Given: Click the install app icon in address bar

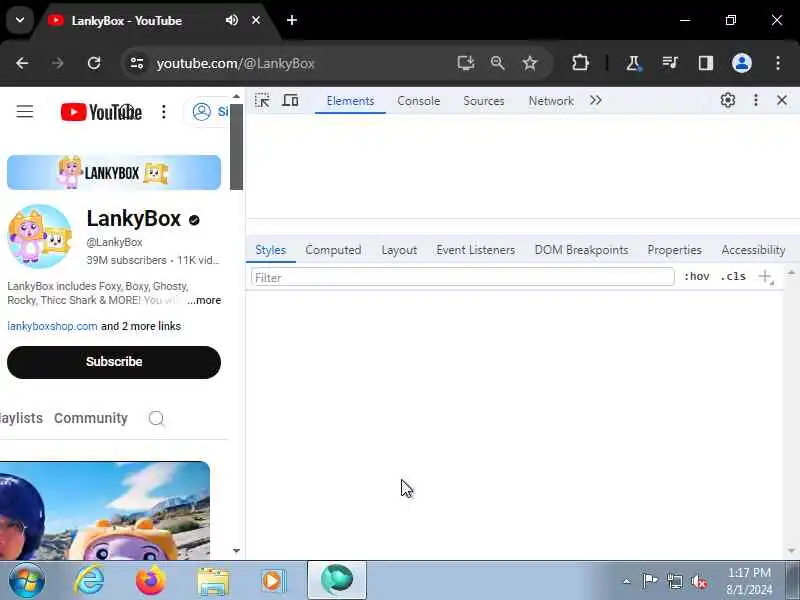Looking at the screenshot, I should click(x=465, y=63).
